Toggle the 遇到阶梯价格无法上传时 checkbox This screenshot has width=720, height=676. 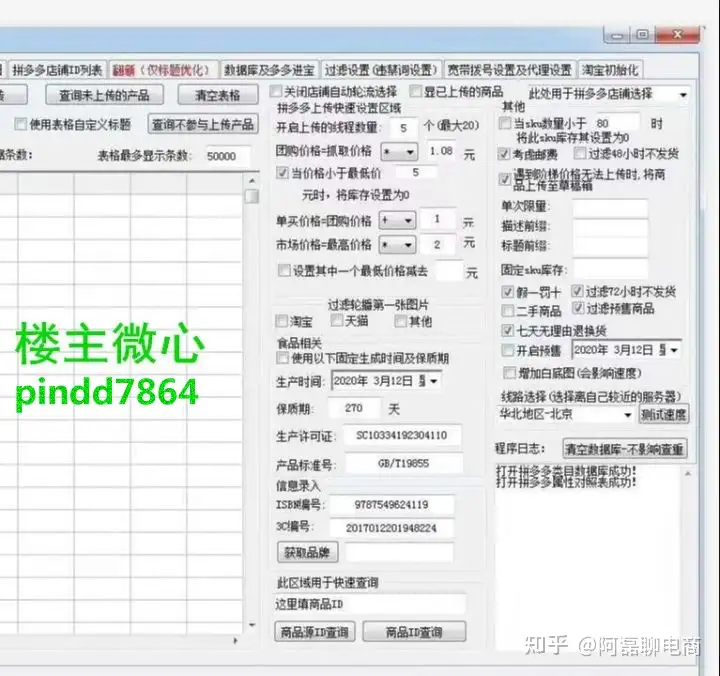click(x=505, y=180)
